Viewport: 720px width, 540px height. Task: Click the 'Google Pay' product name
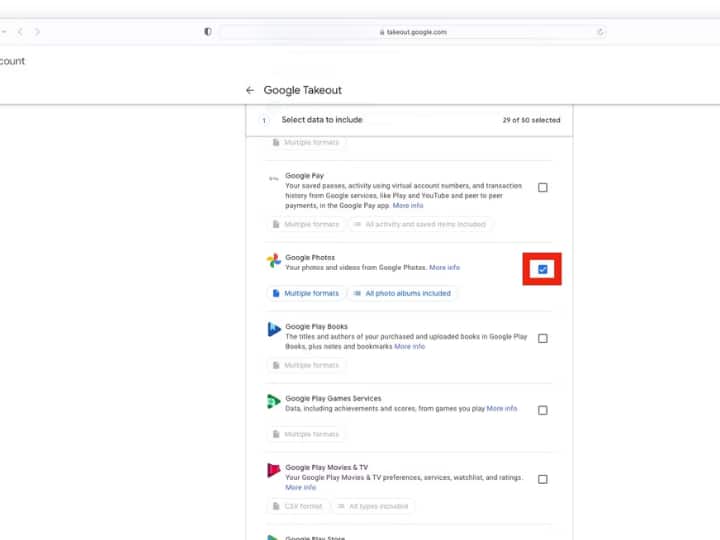pyautogui.click(x=304, y=175)
